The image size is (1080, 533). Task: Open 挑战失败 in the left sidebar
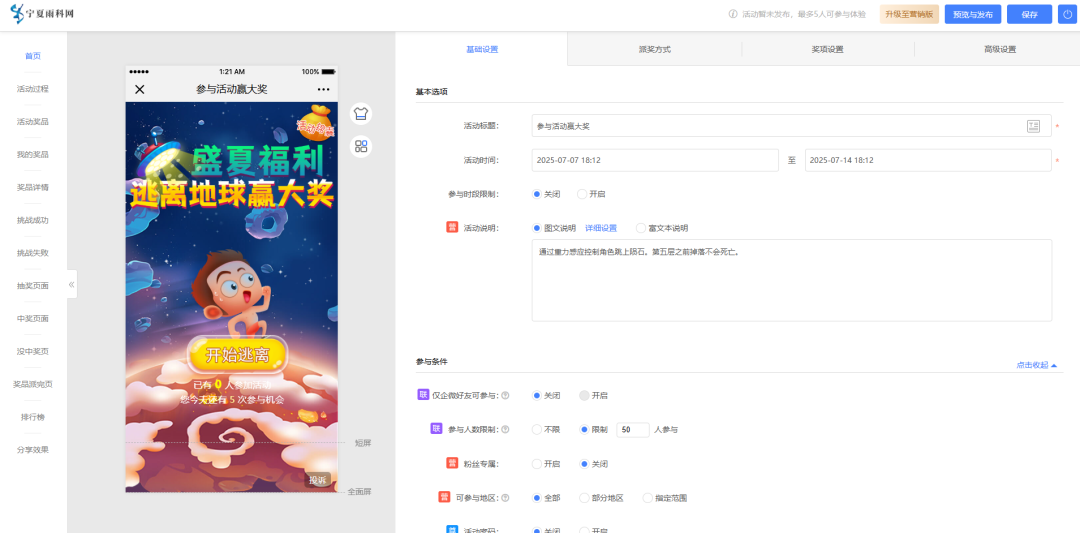click(x=33, y=253)
